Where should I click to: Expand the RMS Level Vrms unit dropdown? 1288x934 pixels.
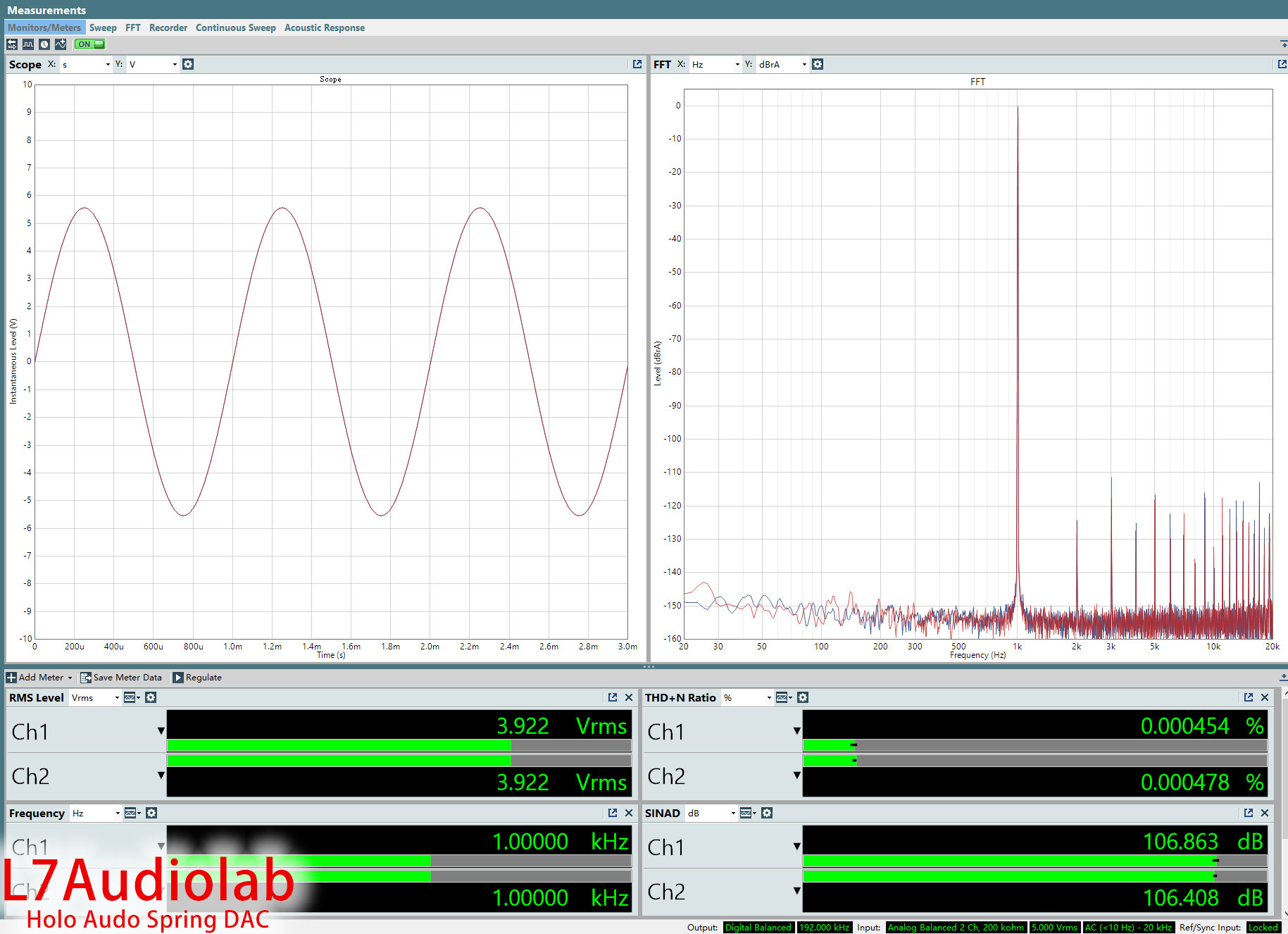pyautogui.click(x=117, y=697)
